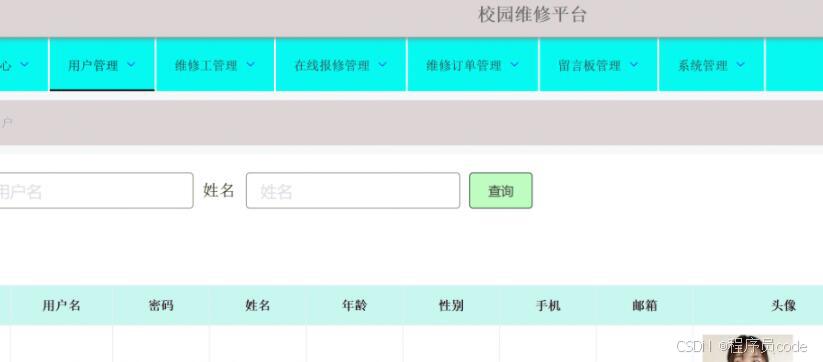
Task: Open the 留言板管理 menu
Action: click(598, 65)
